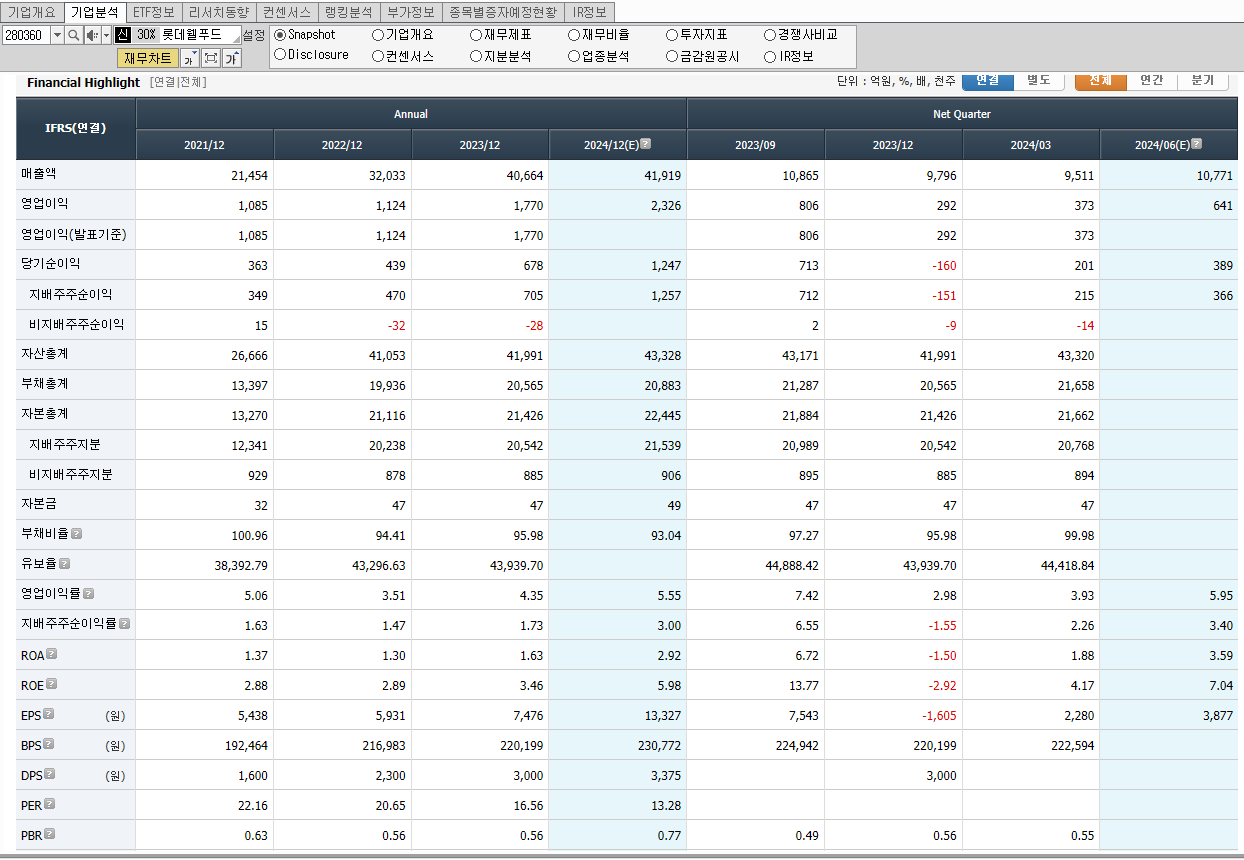Select the 지분분석 radio option

click(x=476, y=56)
